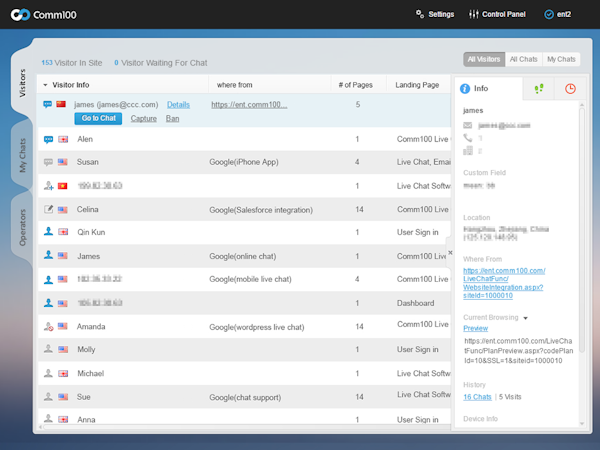
Task: Click Google(wordpress live chat) for Amanda
Action: click(x=256, y=327)
